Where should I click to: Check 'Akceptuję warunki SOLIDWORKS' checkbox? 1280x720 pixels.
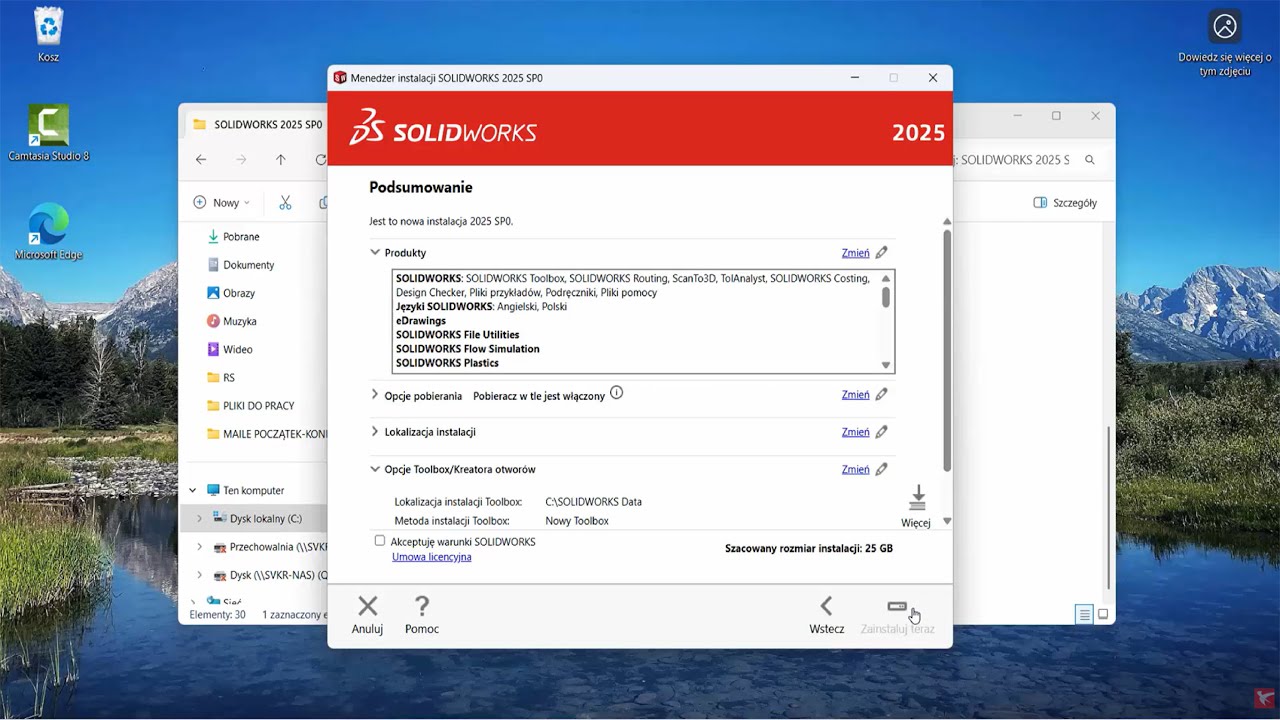click(380, 541)
